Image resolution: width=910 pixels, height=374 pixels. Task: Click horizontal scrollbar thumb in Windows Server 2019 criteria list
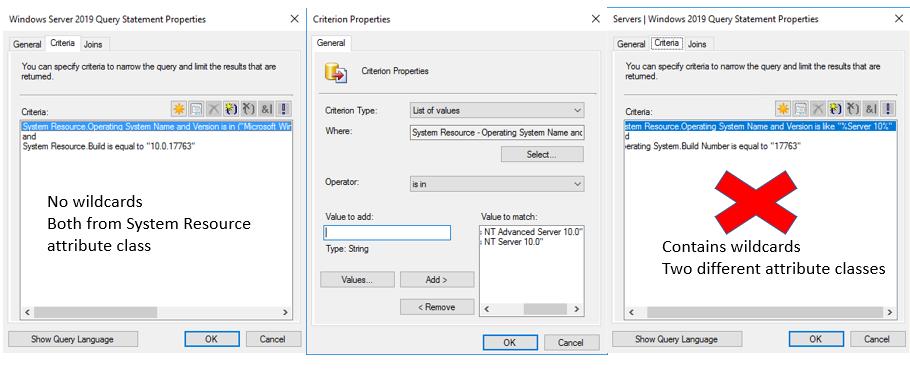coord(95,312)
